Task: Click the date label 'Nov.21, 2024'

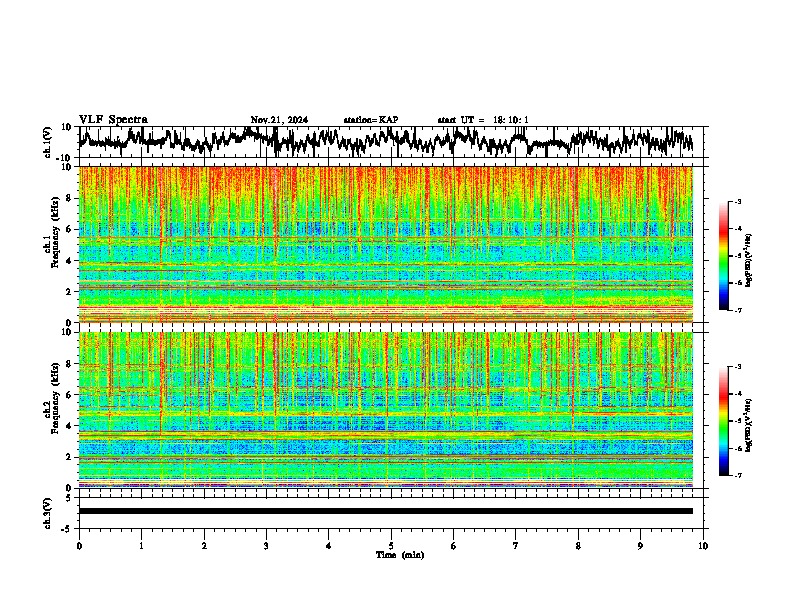Action: 279,120
